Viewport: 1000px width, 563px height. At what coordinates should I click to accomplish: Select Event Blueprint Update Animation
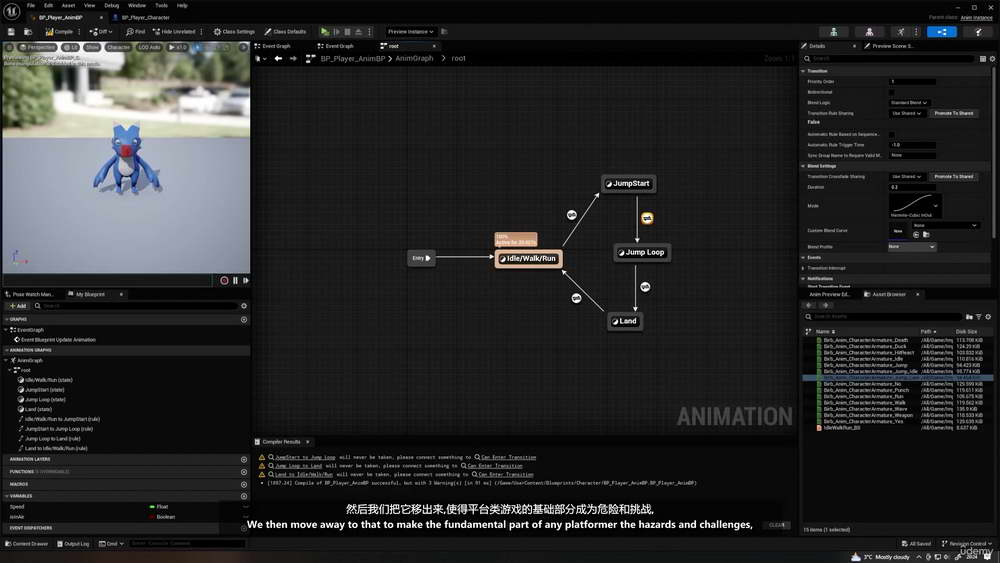point(58,340)
